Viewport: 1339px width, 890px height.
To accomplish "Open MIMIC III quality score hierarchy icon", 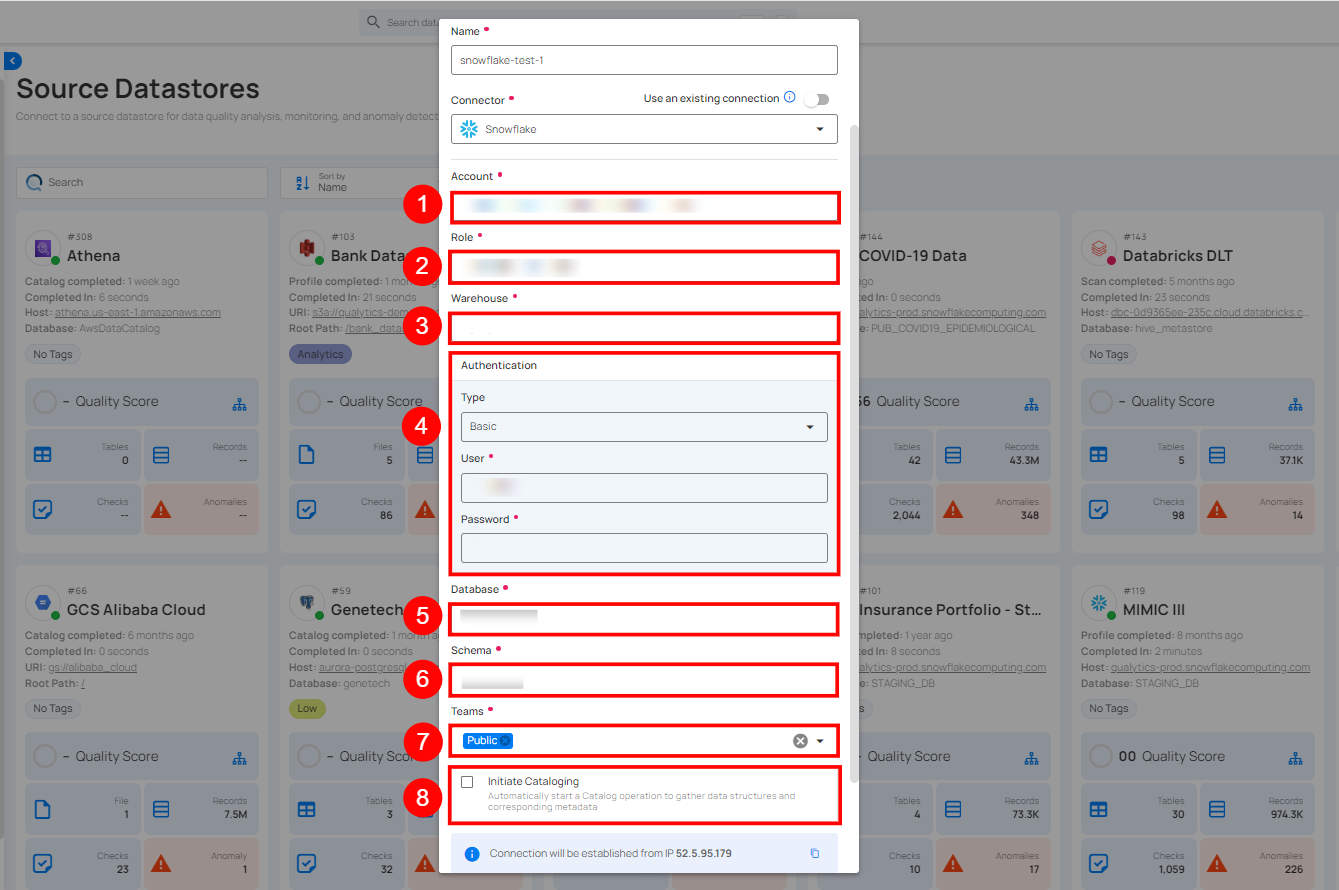I will coord(1295,759).
